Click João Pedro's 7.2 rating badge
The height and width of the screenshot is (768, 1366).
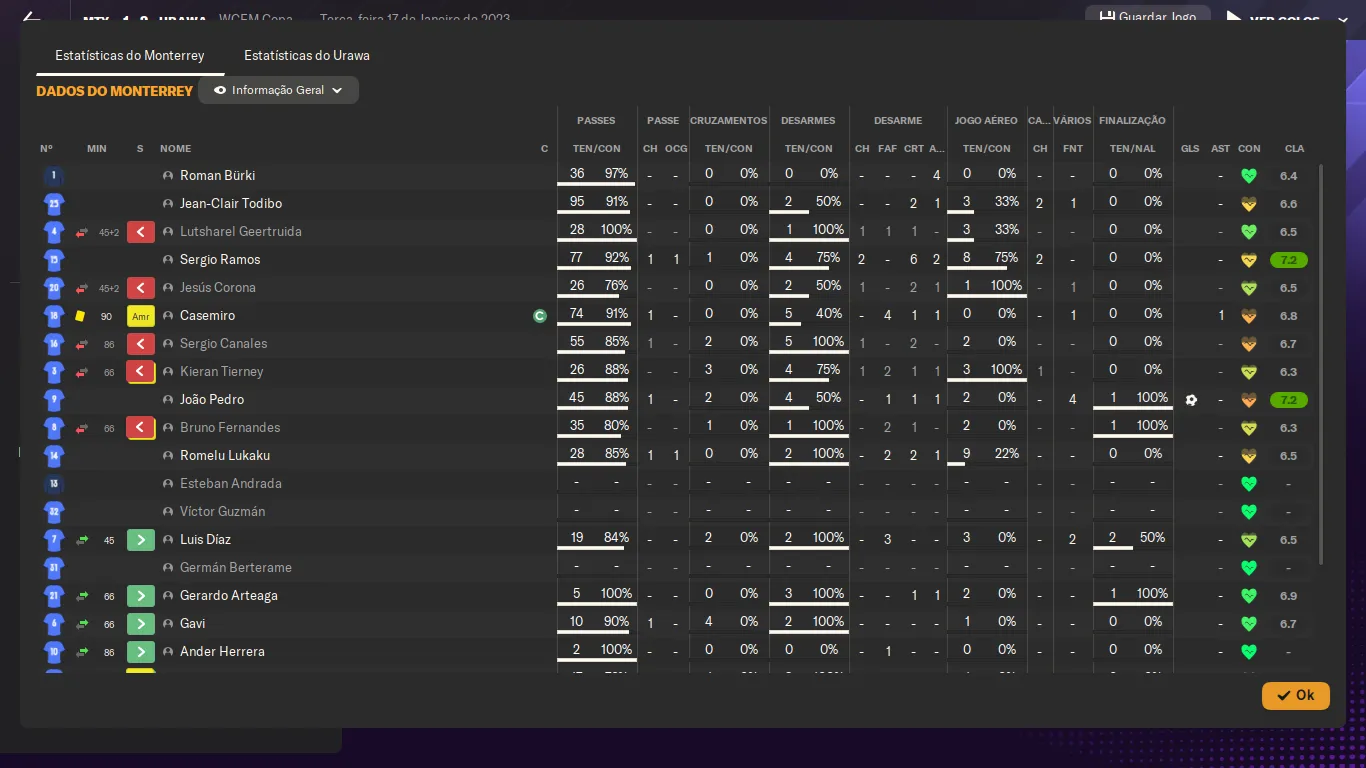click(1289, 400)
